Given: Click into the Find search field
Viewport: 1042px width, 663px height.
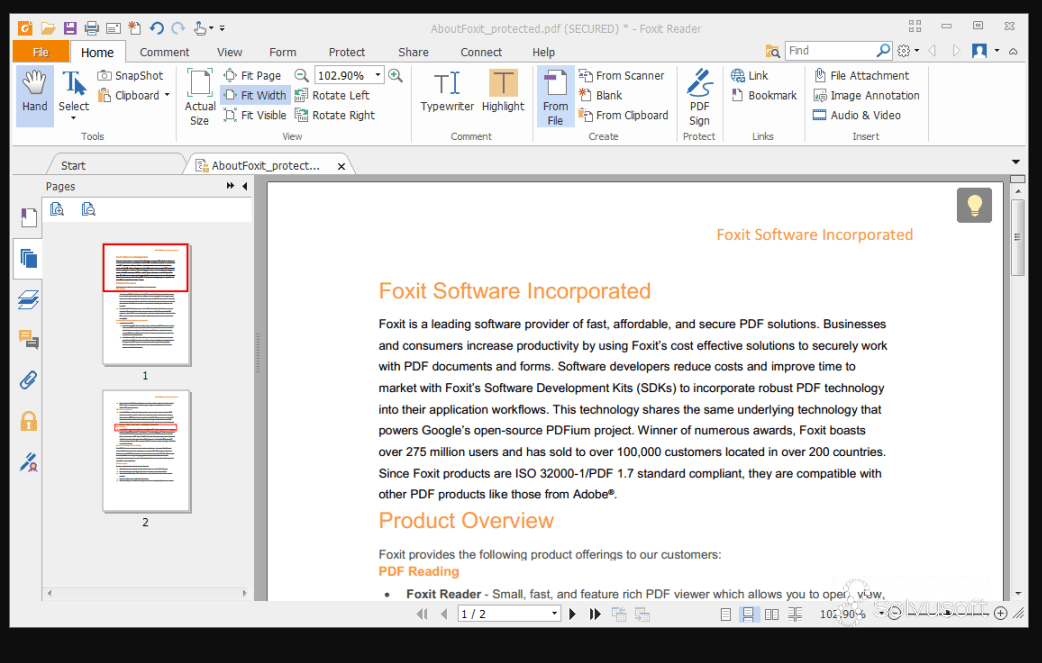Looking at the screenshot, I should coord(831,50).
